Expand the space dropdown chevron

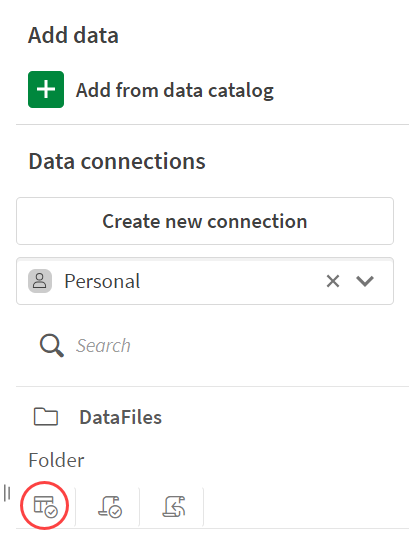[x=365, y=281]
